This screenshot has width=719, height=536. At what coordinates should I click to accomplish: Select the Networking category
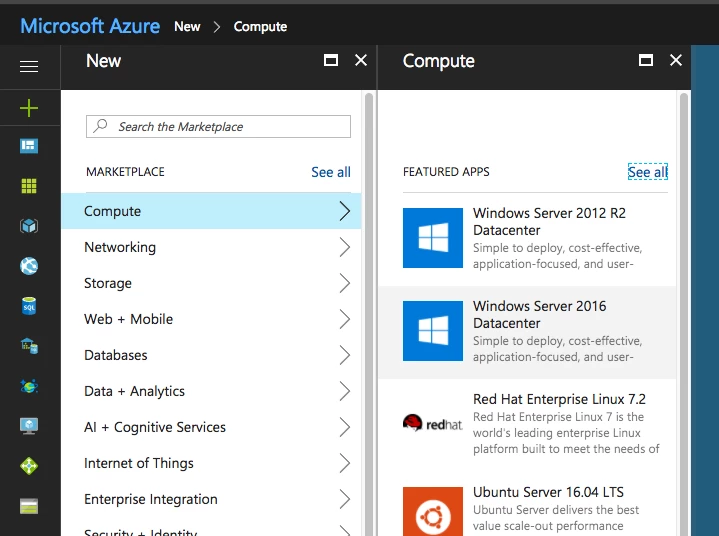click(211, 247)
